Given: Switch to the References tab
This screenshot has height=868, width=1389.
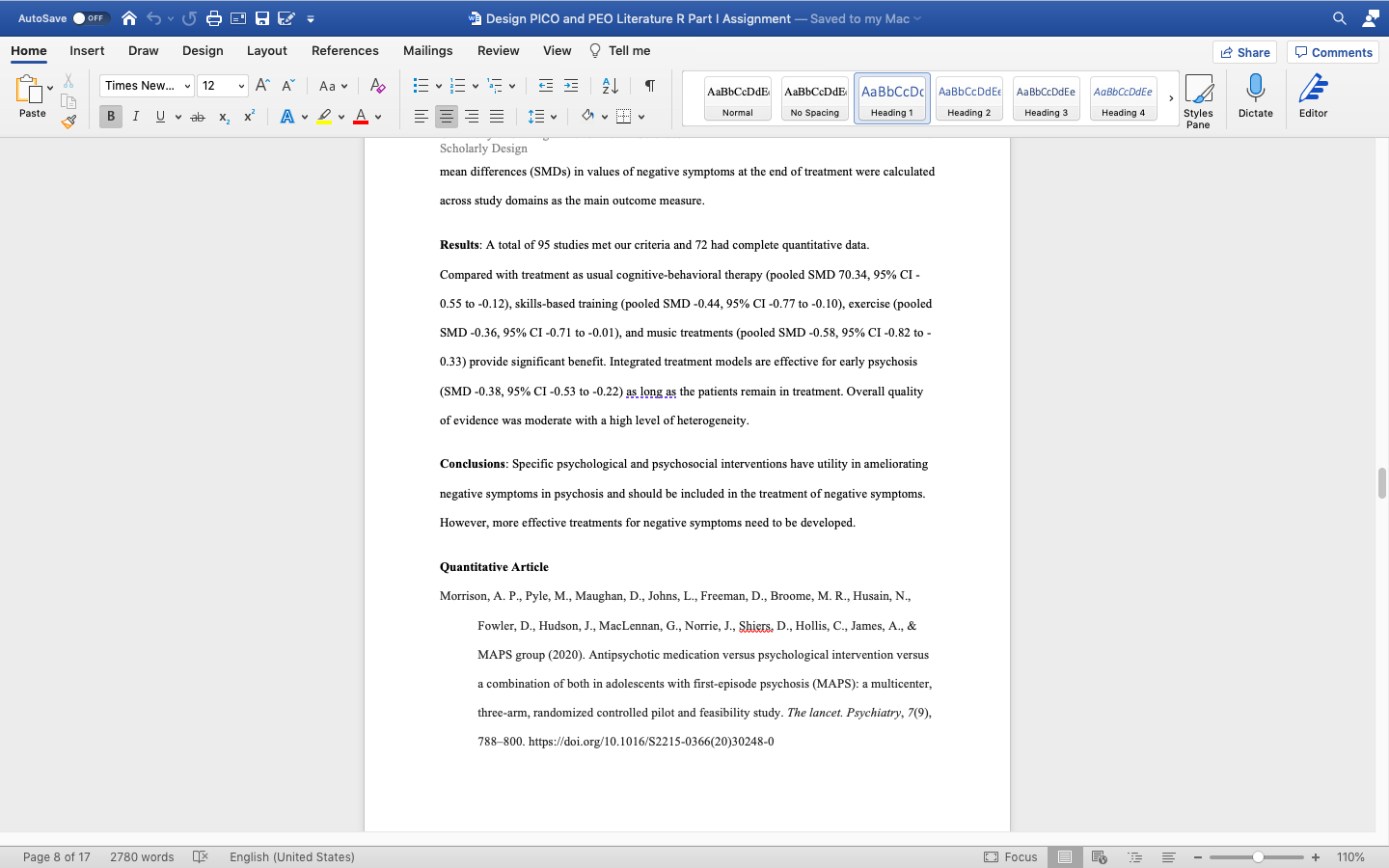Looking at the screenshot, I should (344, 50).
